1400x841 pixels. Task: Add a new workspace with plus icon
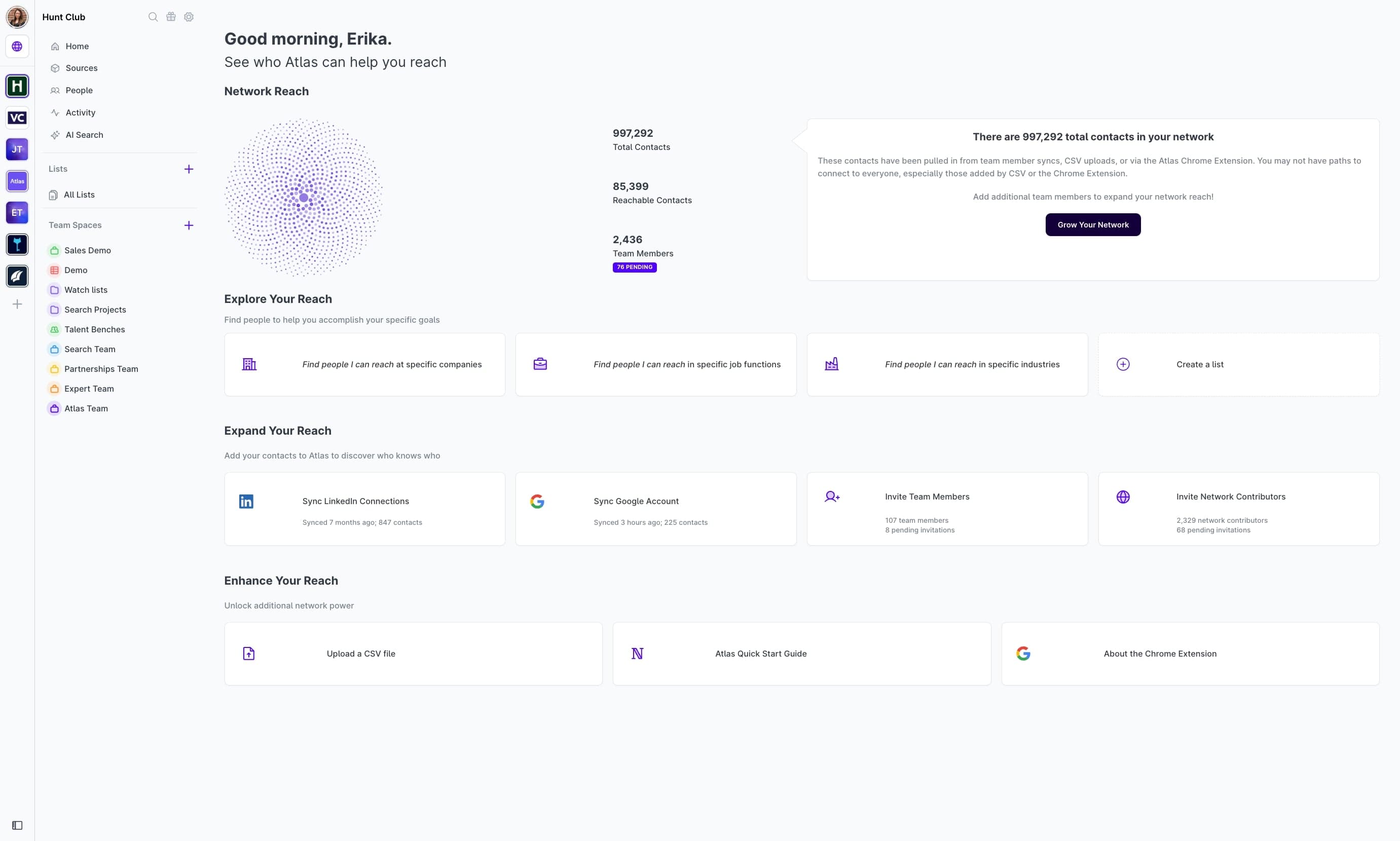[x=17, y=304]
